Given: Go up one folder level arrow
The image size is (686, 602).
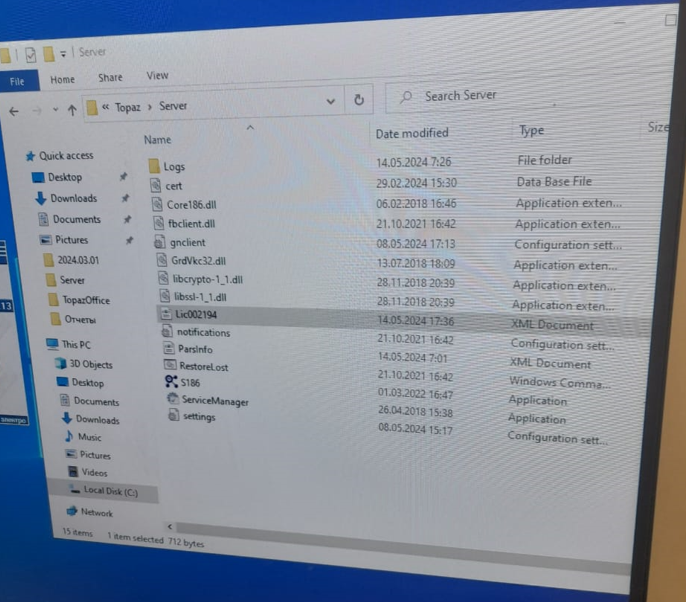Looking at the screenshot, I should [x=72, y=110].
